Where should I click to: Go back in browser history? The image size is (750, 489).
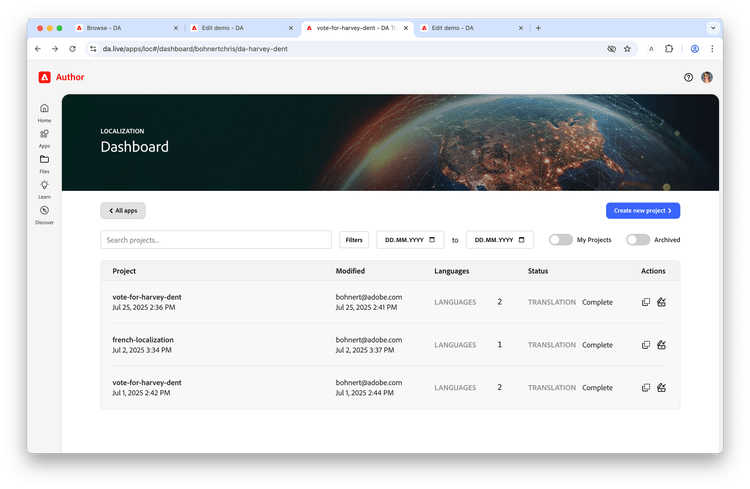pos(38,49)
